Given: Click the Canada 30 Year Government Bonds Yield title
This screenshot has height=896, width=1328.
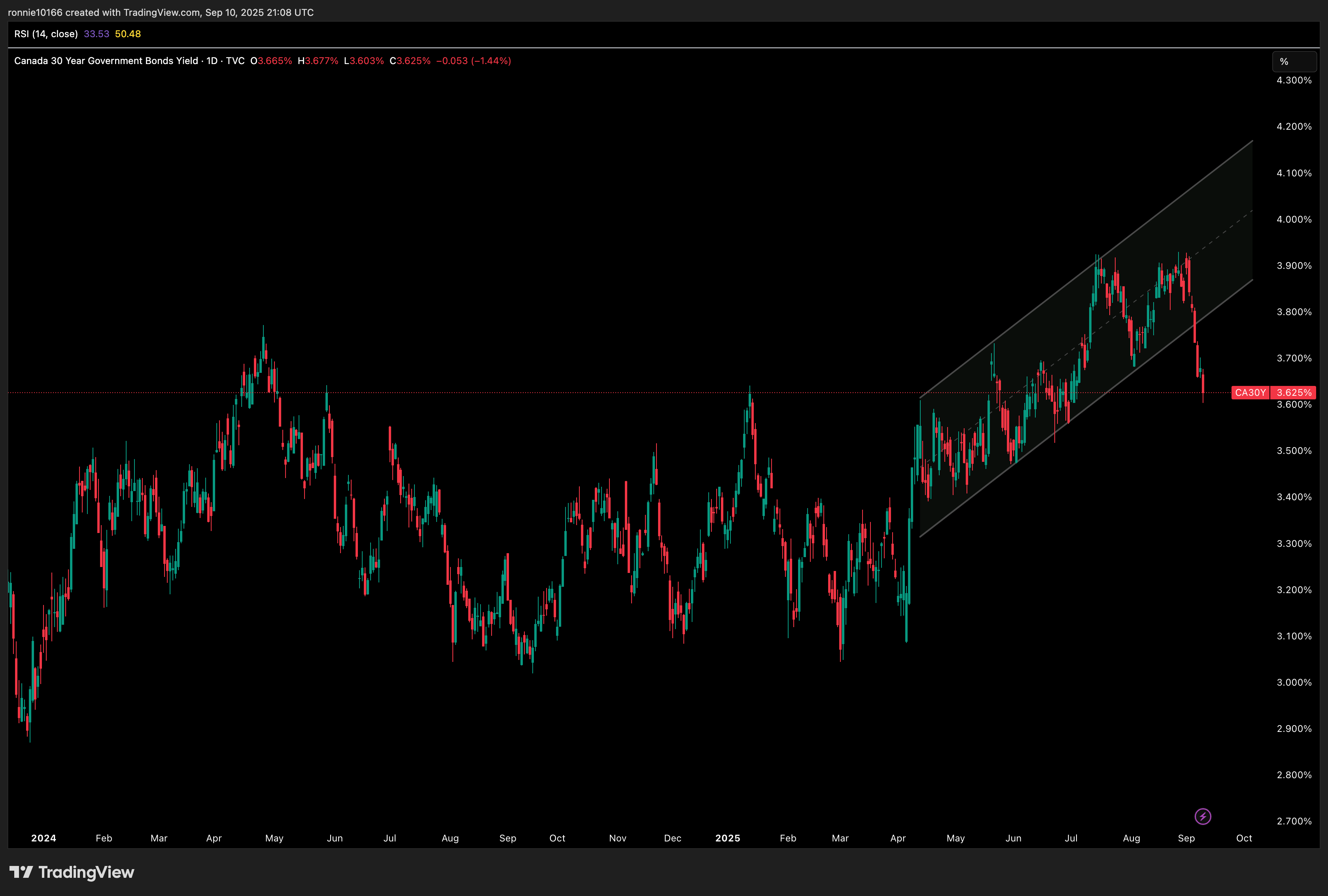Looking at the screenshot, I should [106, 60].
